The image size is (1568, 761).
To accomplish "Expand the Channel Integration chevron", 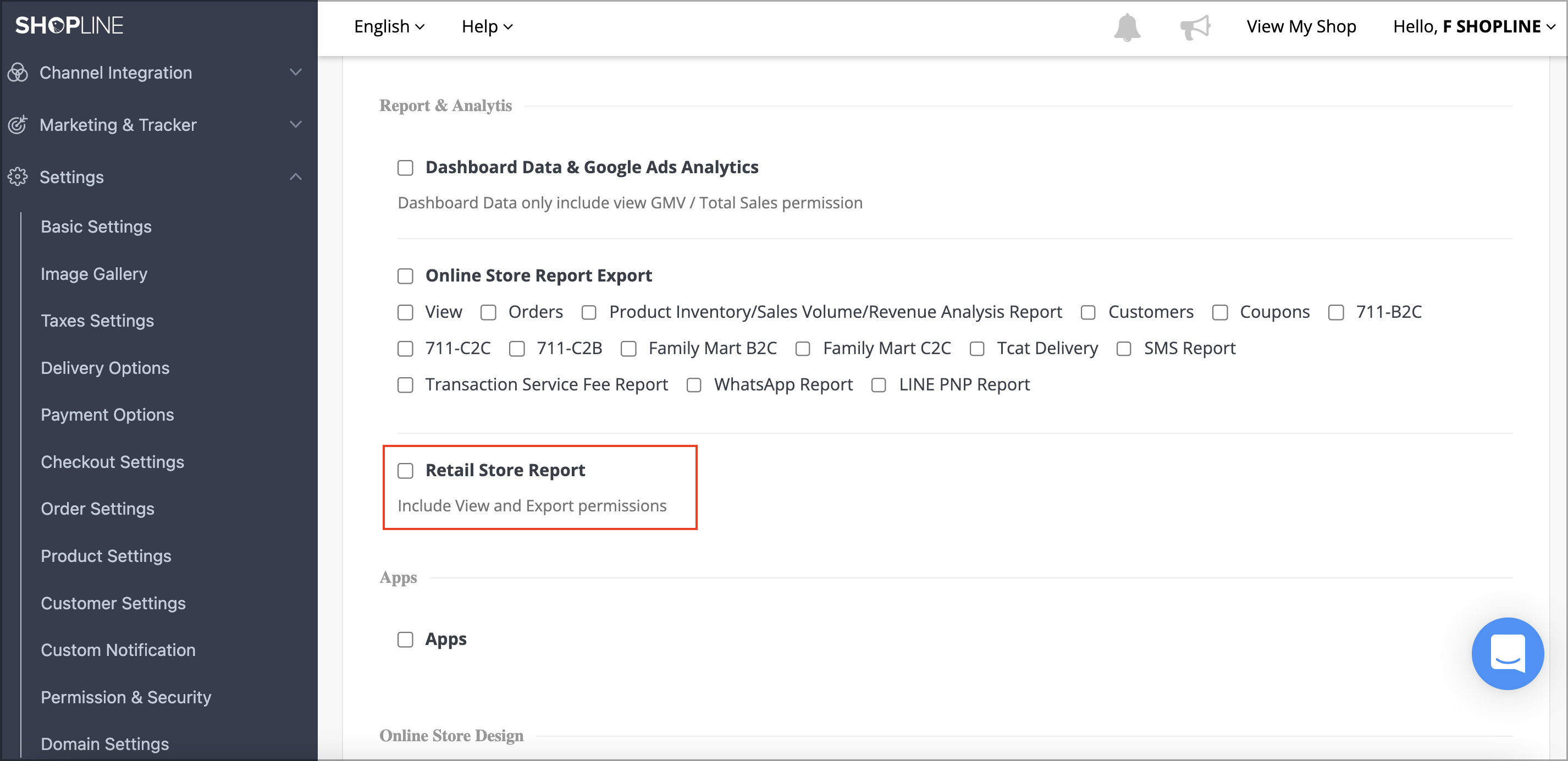I will coord(296,72).
